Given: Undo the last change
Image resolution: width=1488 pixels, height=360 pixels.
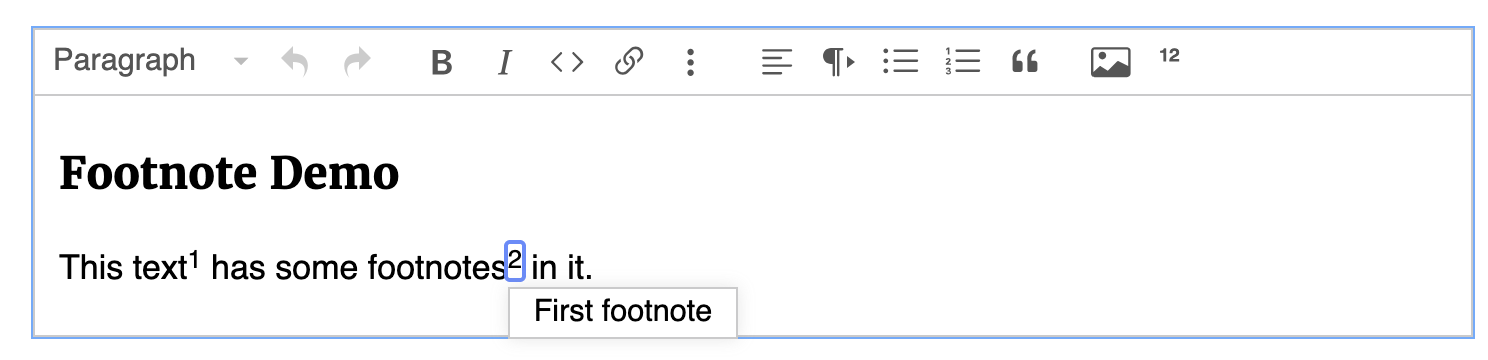Looking at the screenshot, I should pyautogui.click(x=294, y=62).
